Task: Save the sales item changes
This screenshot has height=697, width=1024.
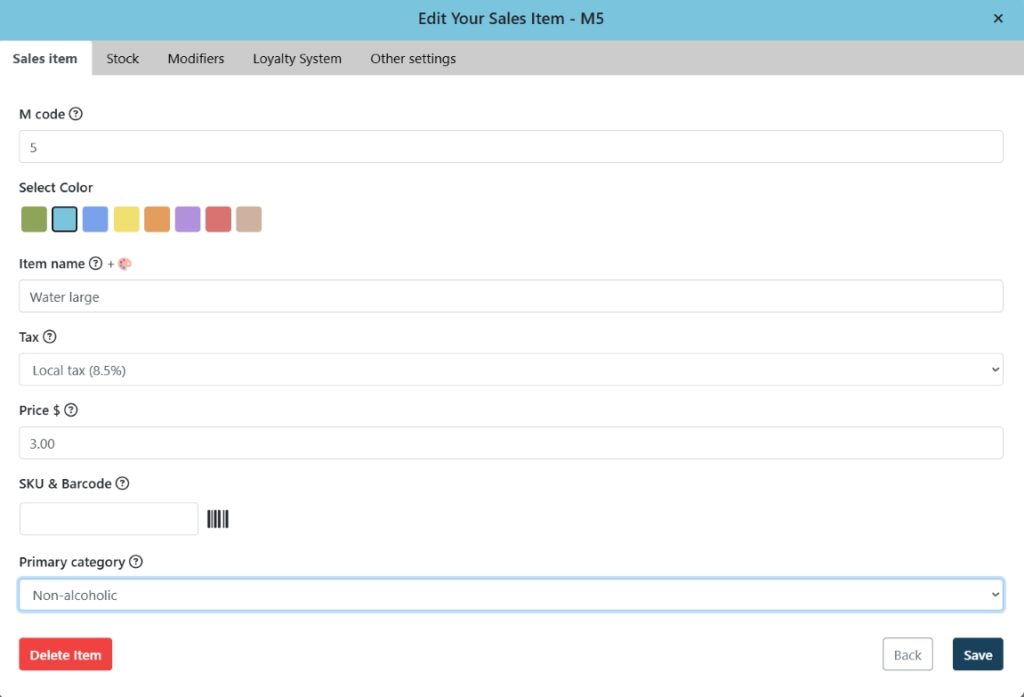Action: tap(977, 655)
